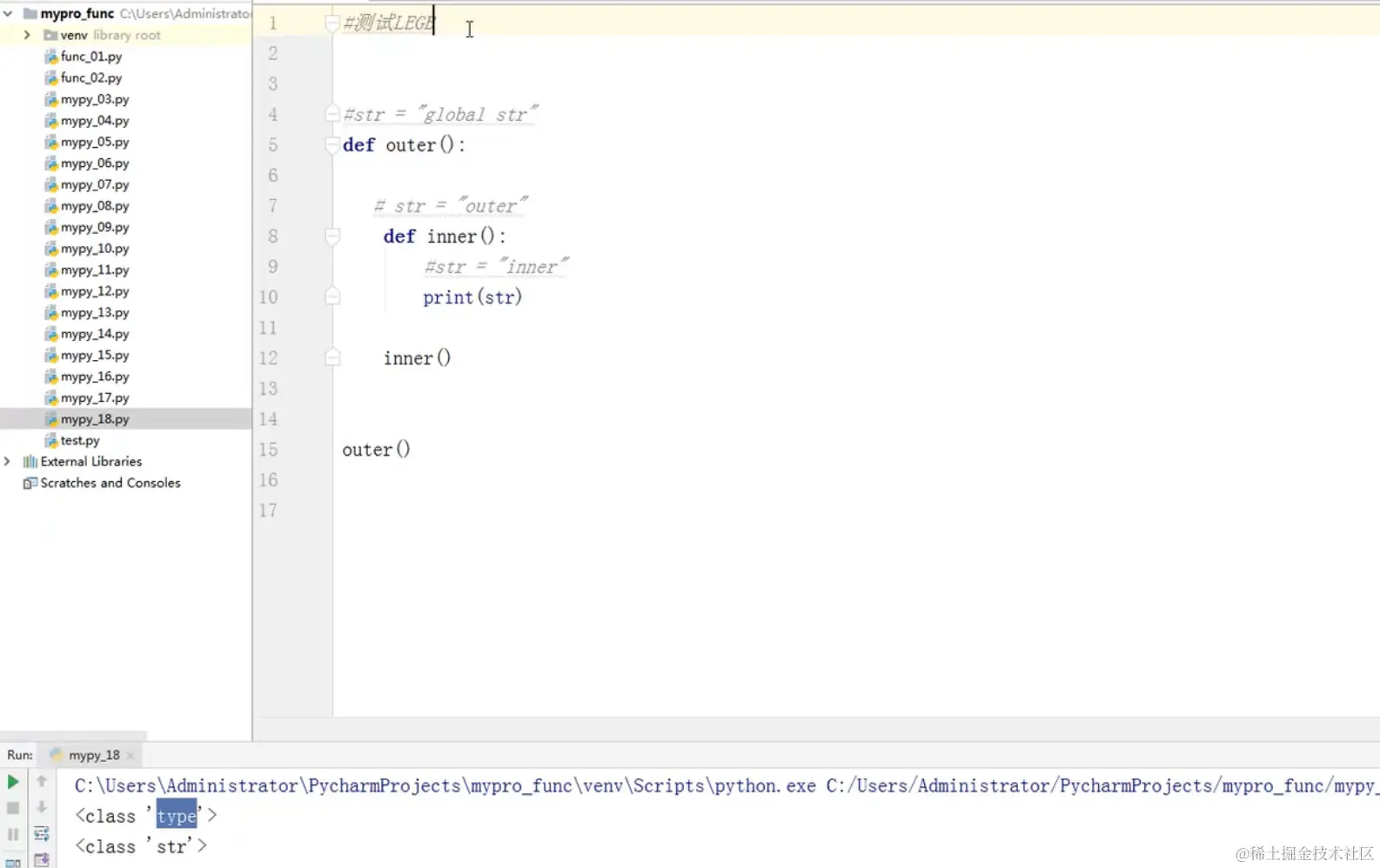1380x868 pixels.
Task: Select mypy_11.py file
Action: tap(94, 270)
